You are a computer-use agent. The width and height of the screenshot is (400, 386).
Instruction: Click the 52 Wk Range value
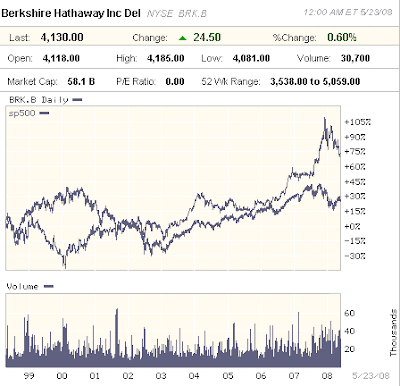point(315,82)
